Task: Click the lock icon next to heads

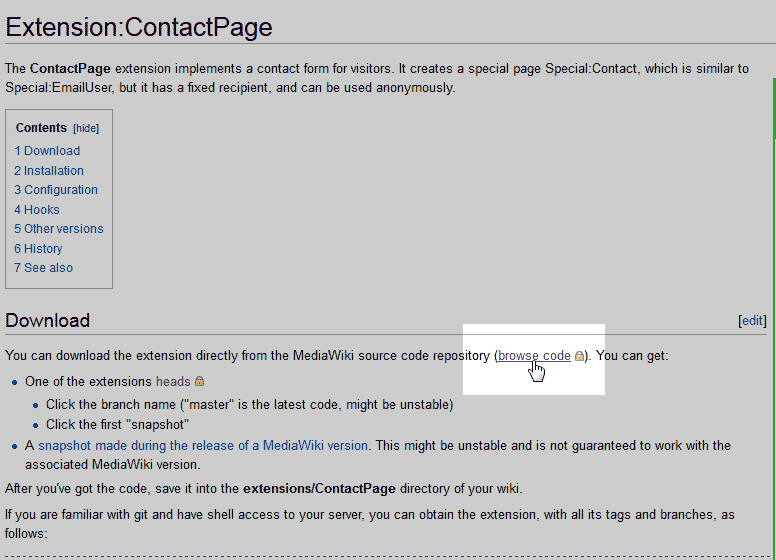Action: click(199, 381)
